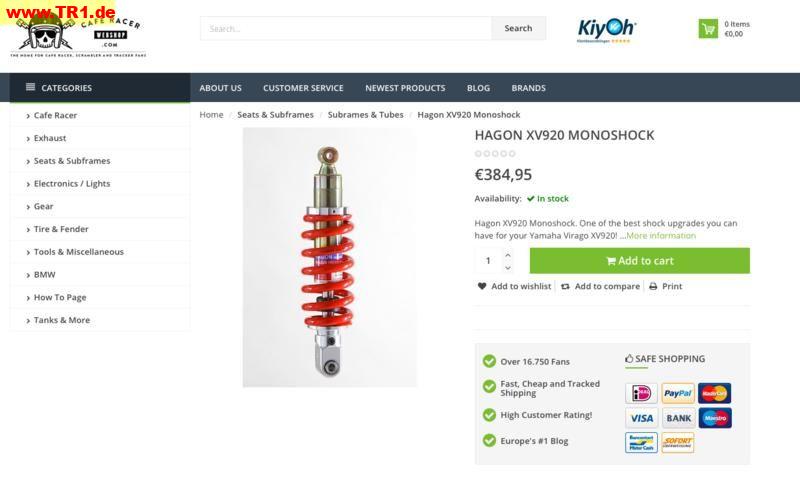This screenshot has height=481, width=800.
Task: Click the VISA payment icon
Action: pyautogui.click(x=641, y=418)
